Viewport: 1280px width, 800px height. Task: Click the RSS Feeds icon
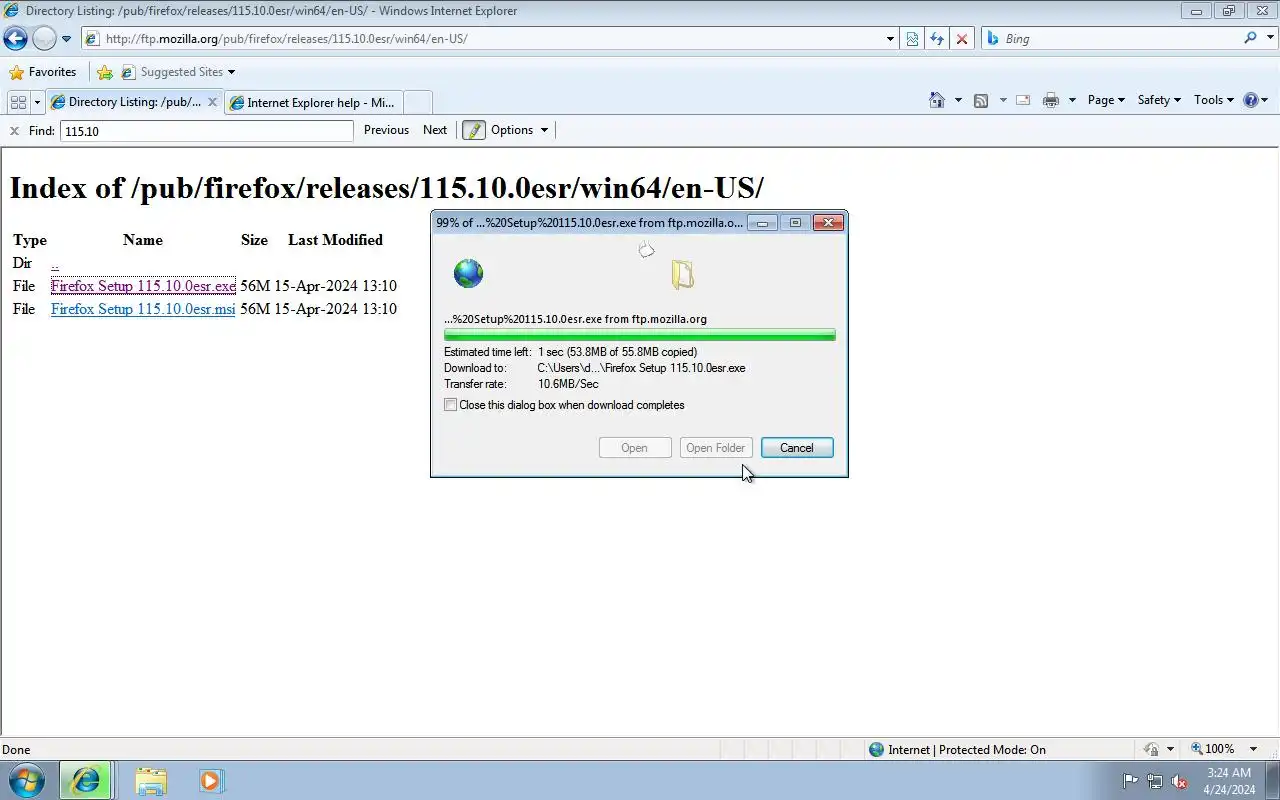(981, 100)
